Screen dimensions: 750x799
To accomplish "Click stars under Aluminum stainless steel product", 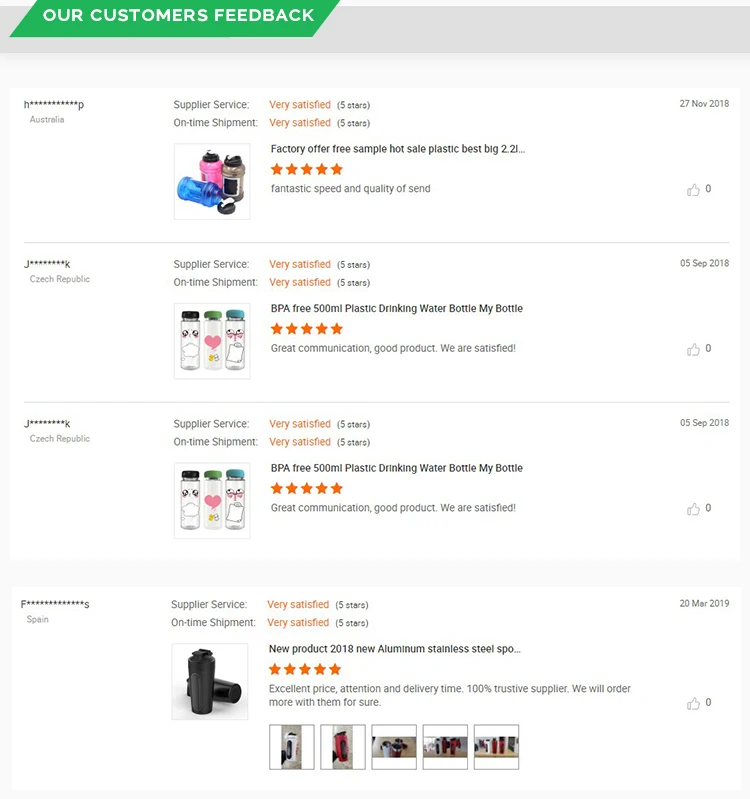I will [305, 669].
